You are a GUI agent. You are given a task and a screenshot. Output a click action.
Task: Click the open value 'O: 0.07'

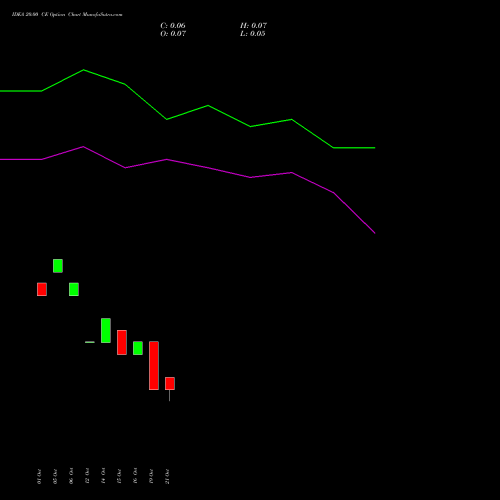click(173, 34)
